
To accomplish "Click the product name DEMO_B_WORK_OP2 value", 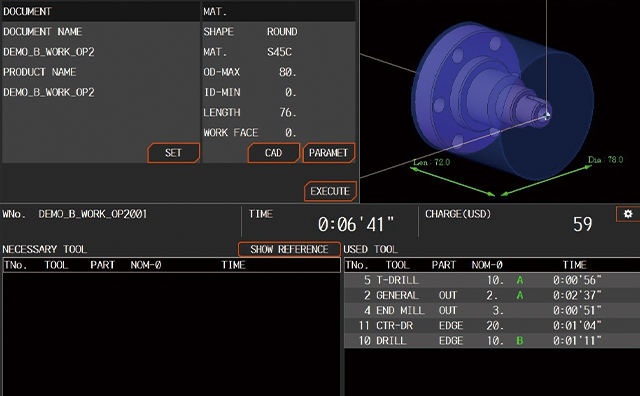I will (x=49, y=92).
